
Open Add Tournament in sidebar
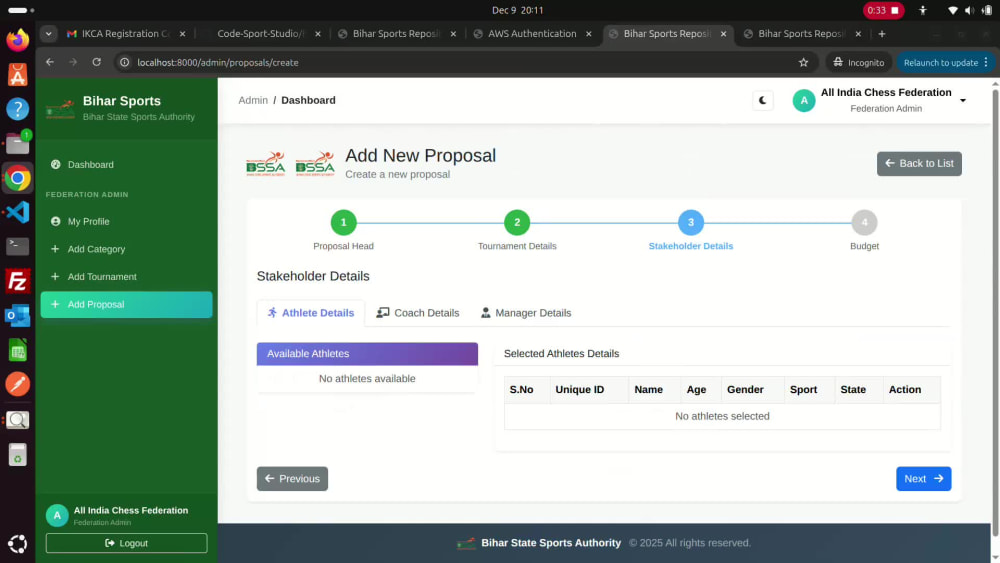tap(126, 277)
